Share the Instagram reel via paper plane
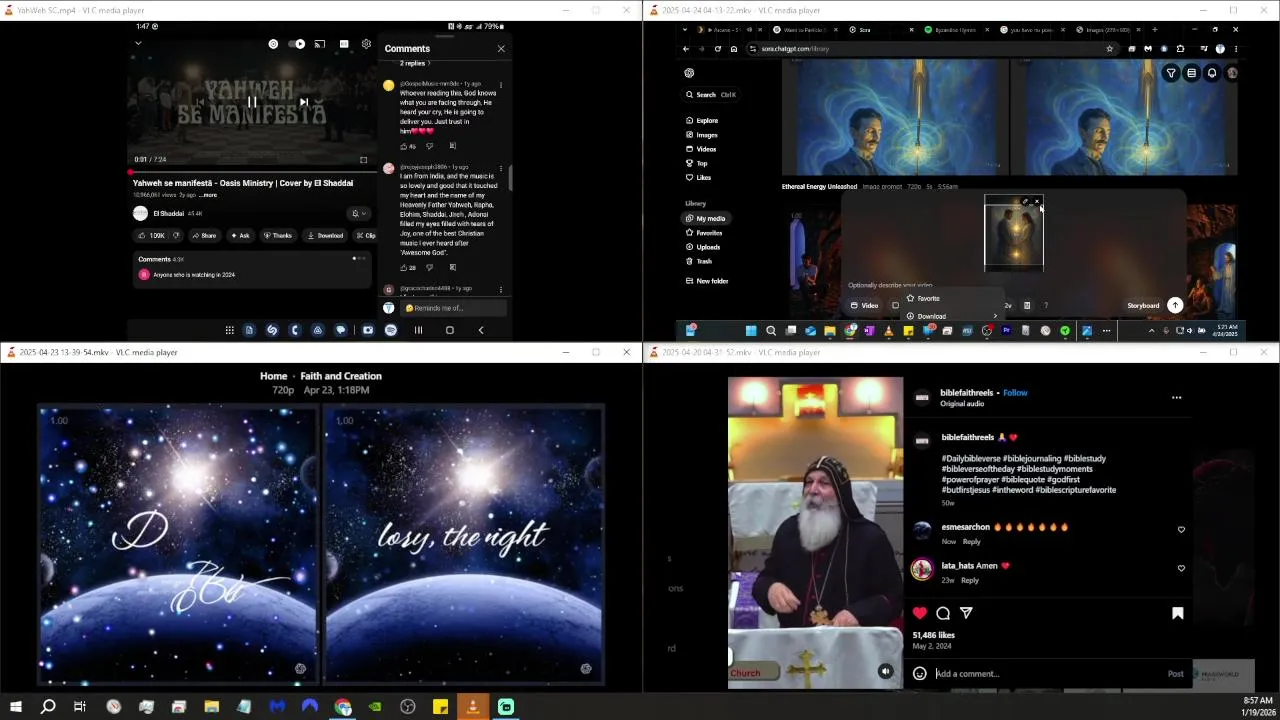Viewport: 1280px width, 720px height. (966, 613)
